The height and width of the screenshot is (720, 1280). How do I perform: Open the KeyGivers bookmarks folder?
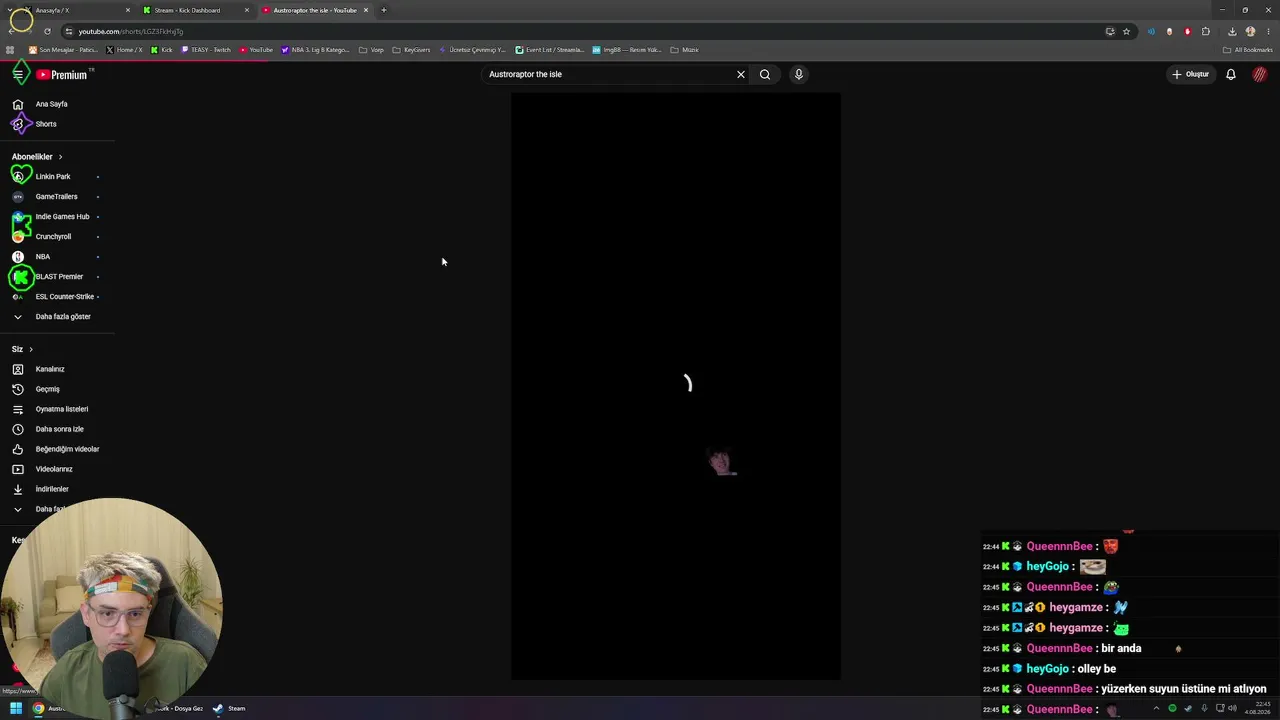pyautogui.click(x=411, y=50)
